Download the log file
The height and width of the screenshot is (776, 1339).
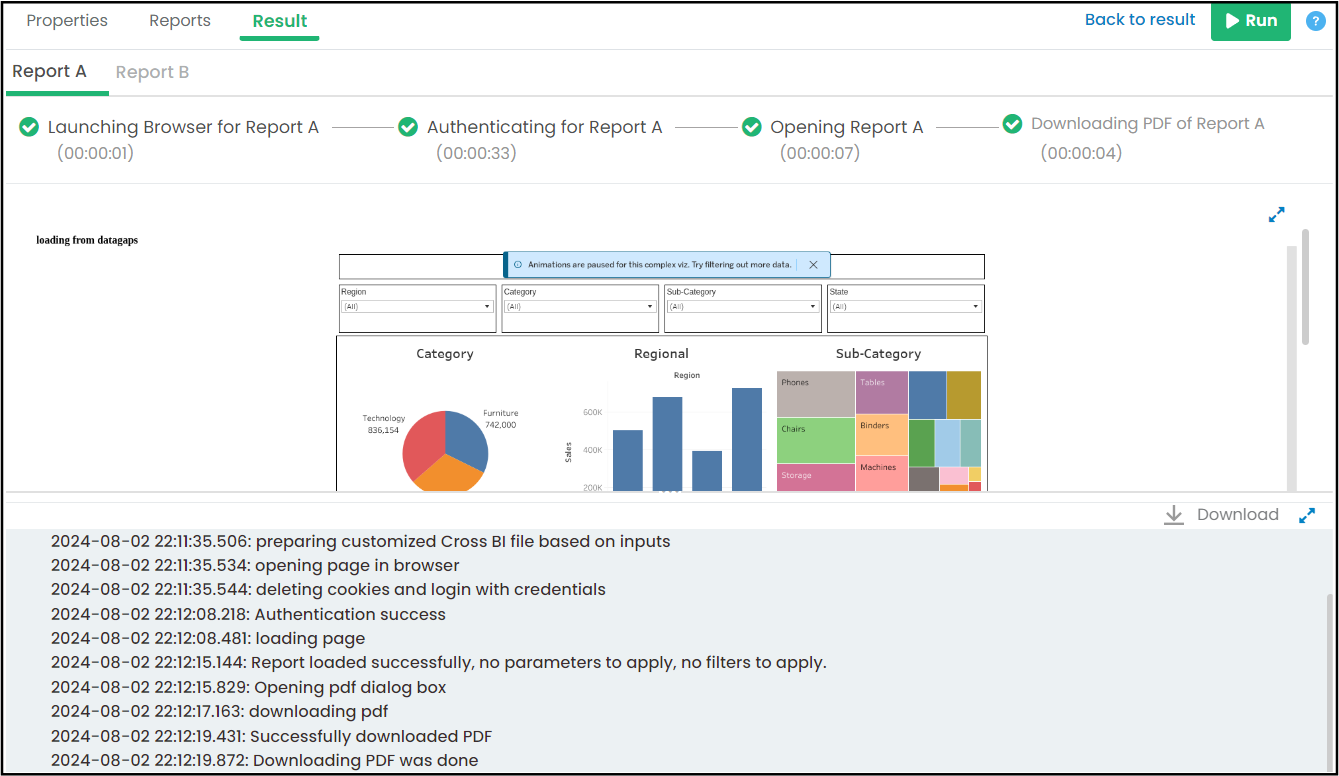tap(1222, 515)
